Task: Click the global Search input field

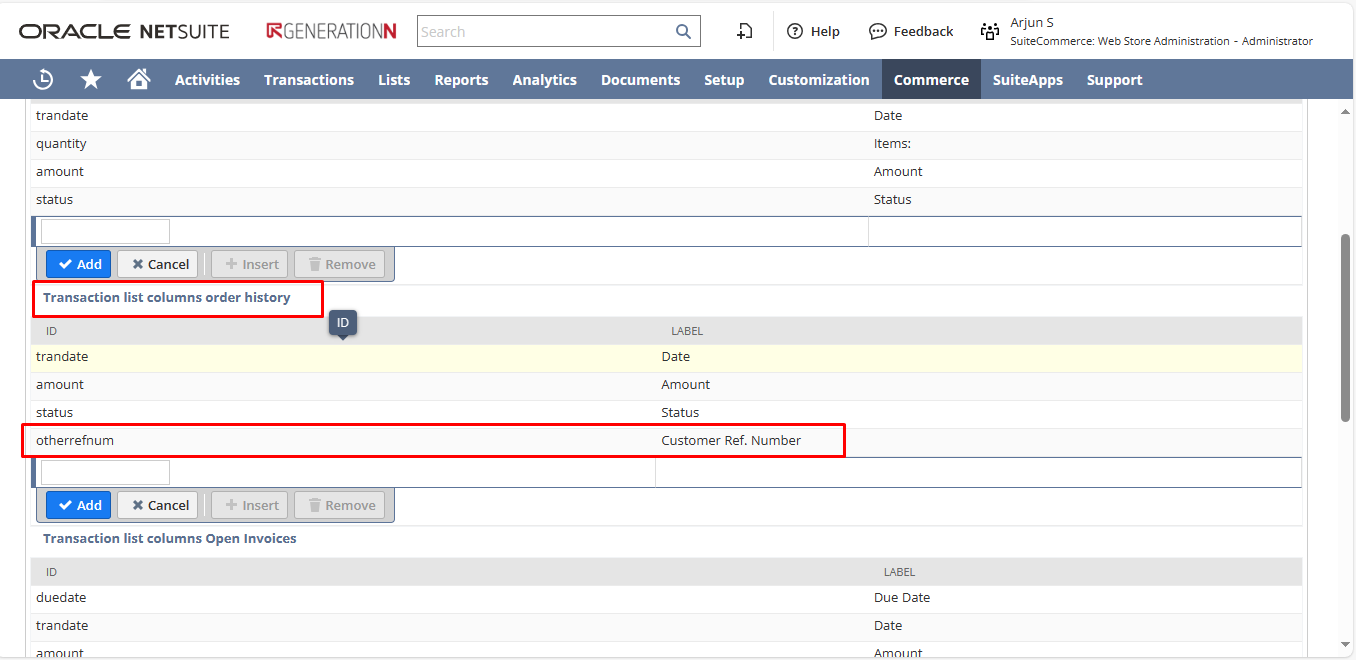Action: pos(545,32)
